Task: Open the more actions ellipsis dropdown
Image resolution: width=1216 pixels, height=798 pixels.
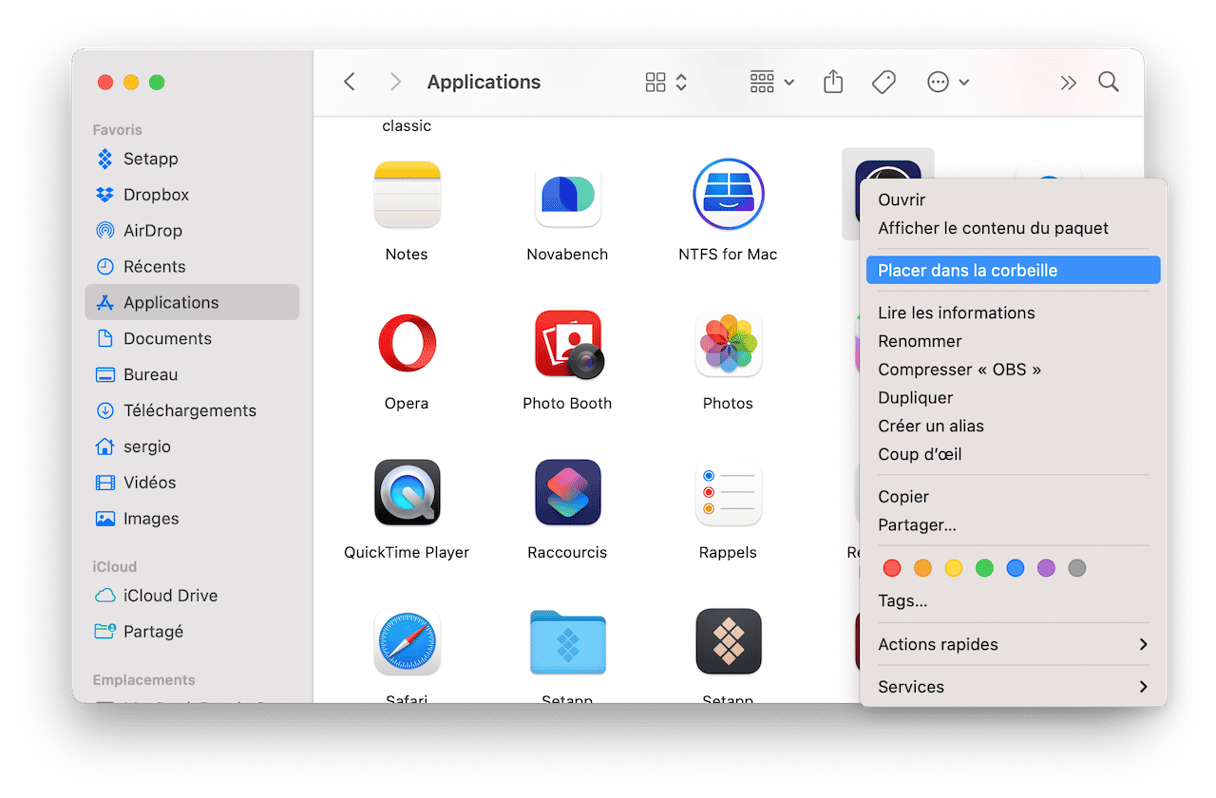Action: (x=948, y=82)
